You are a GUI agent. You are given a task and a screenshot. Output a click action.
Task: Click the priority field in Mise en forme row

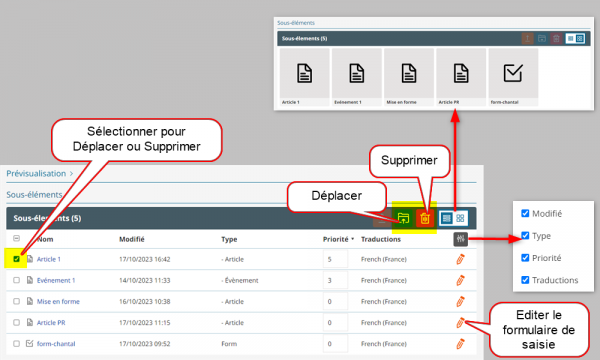pos(335,301)
